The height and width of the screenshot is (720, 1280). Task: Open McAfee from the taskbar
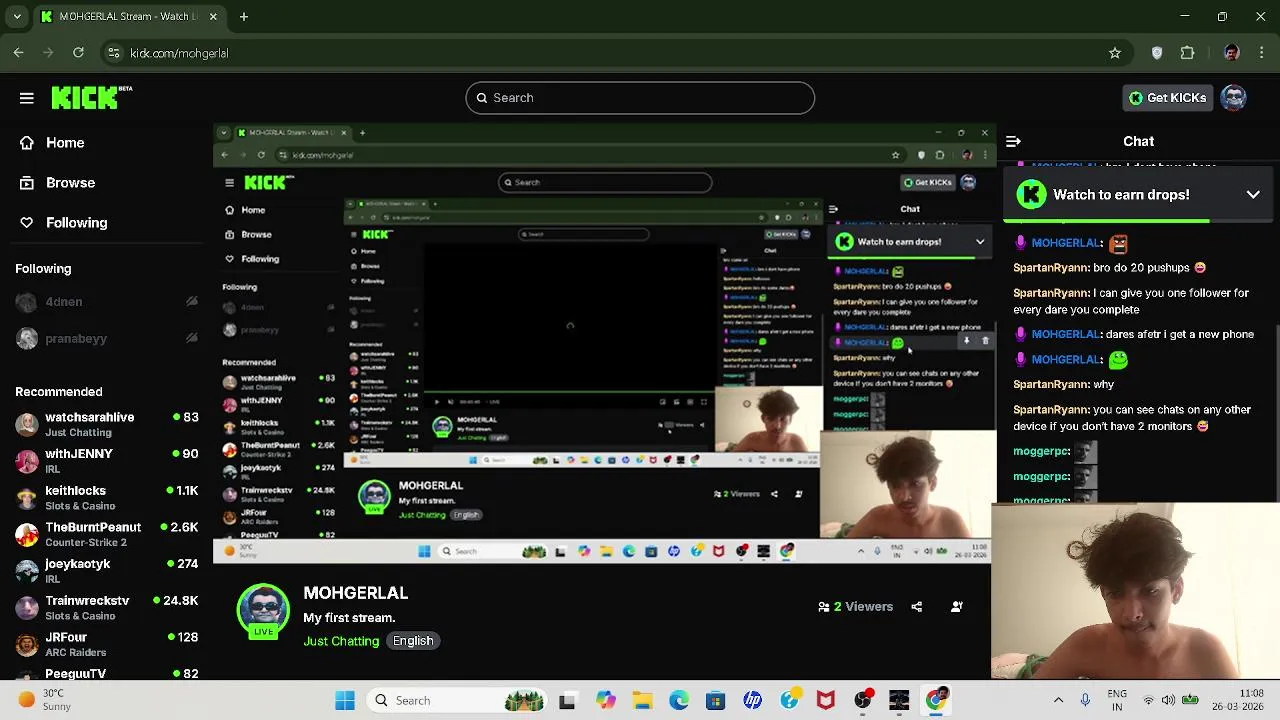click(826, 701)
